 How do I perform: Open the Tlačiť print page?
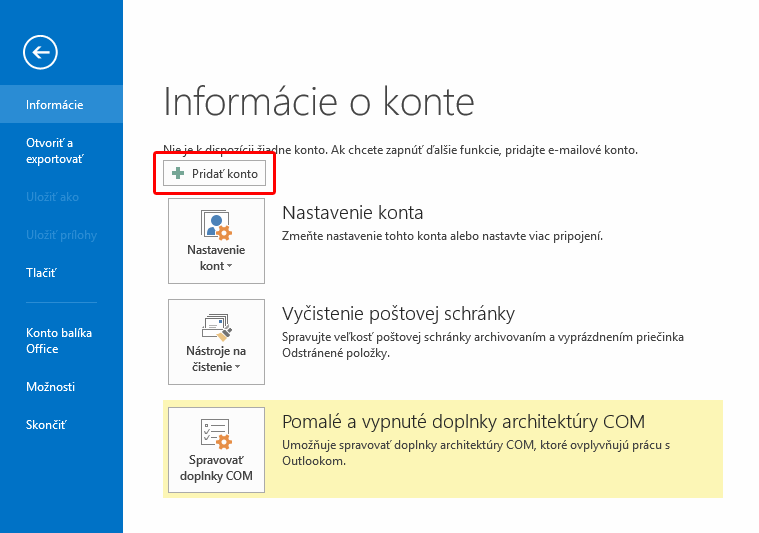coord(41,273)
